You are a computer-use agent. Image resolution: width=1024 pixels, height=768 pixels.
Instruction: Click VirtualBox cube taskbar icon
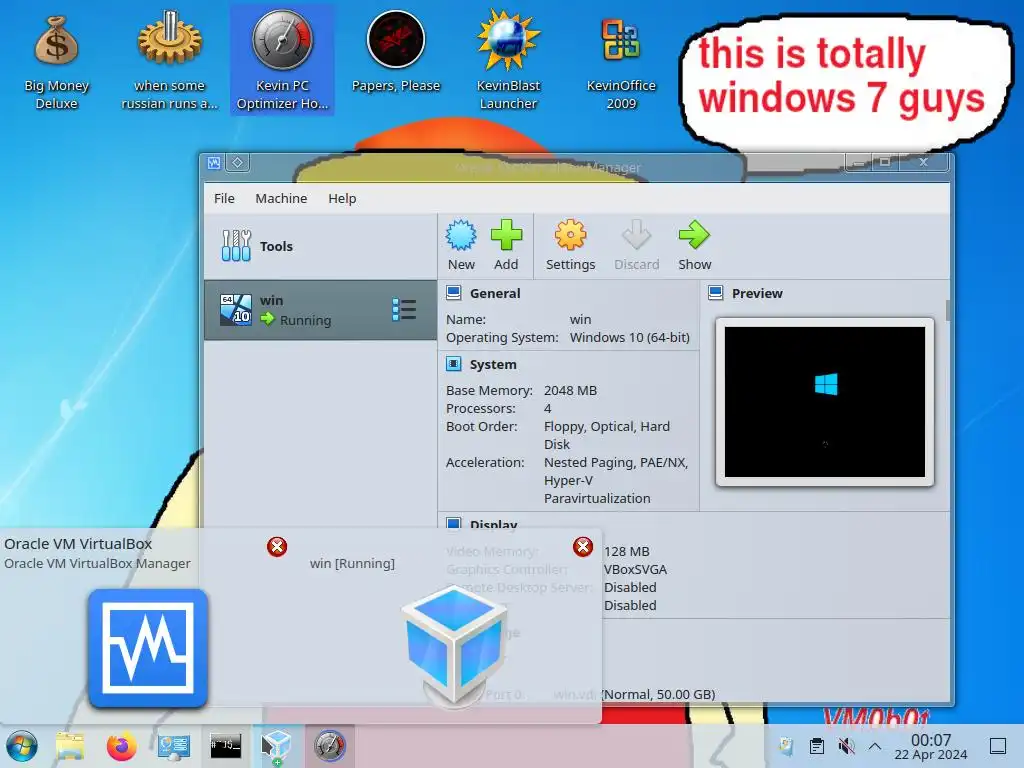tap(277, 746)
